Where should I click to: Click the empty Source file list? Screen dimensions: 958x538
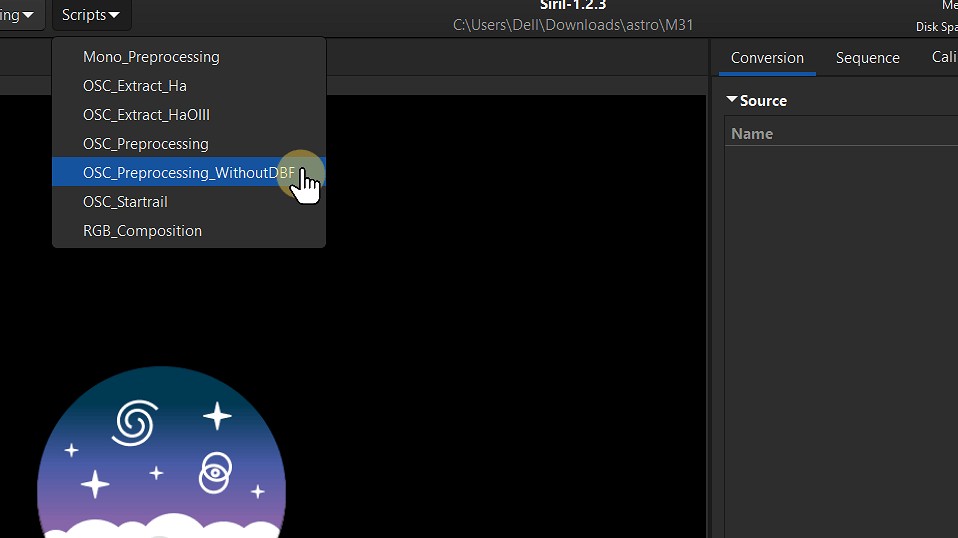tap(840, 330)
